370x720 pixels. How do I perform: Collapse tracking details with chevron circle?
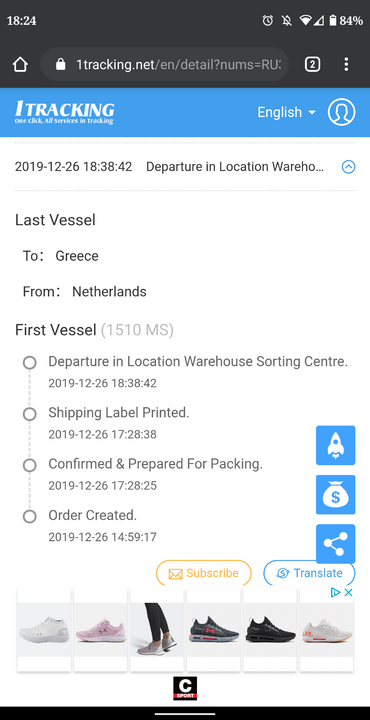click(x=348, y=167)
